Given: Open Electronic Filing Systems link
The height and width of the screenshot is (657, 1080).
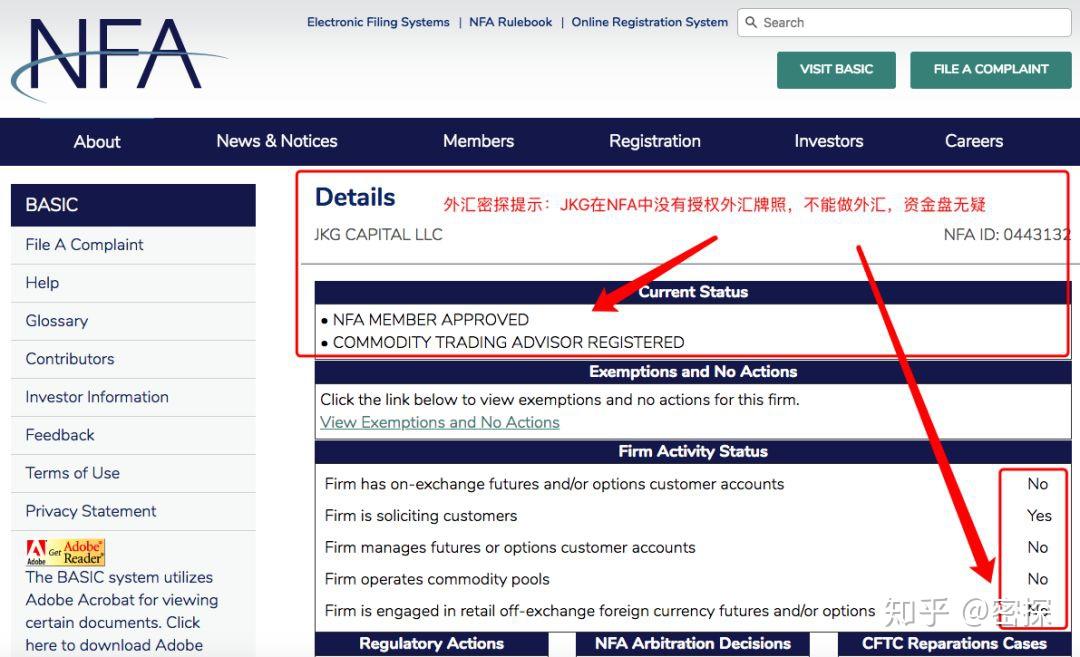Looking at the screenshot, I should pos(378,22).
